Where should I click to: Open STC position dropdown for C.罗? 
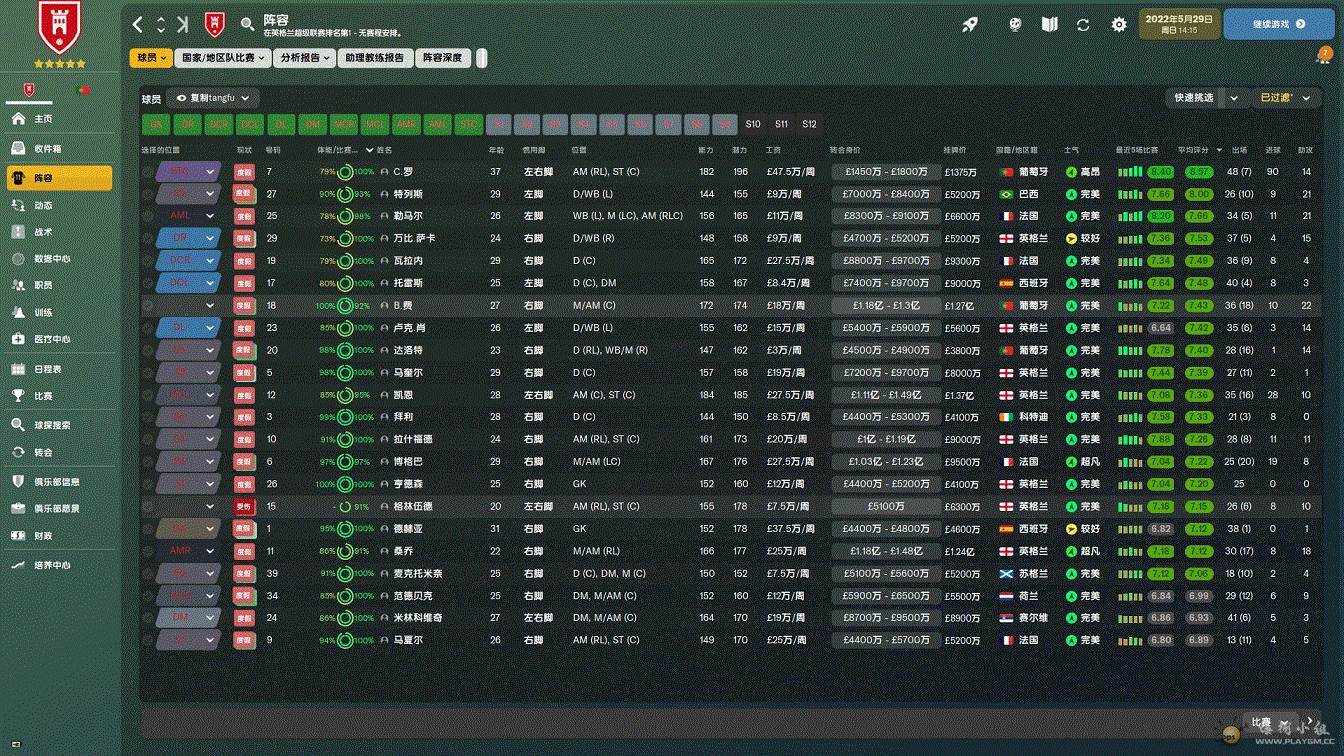(210, 172)
